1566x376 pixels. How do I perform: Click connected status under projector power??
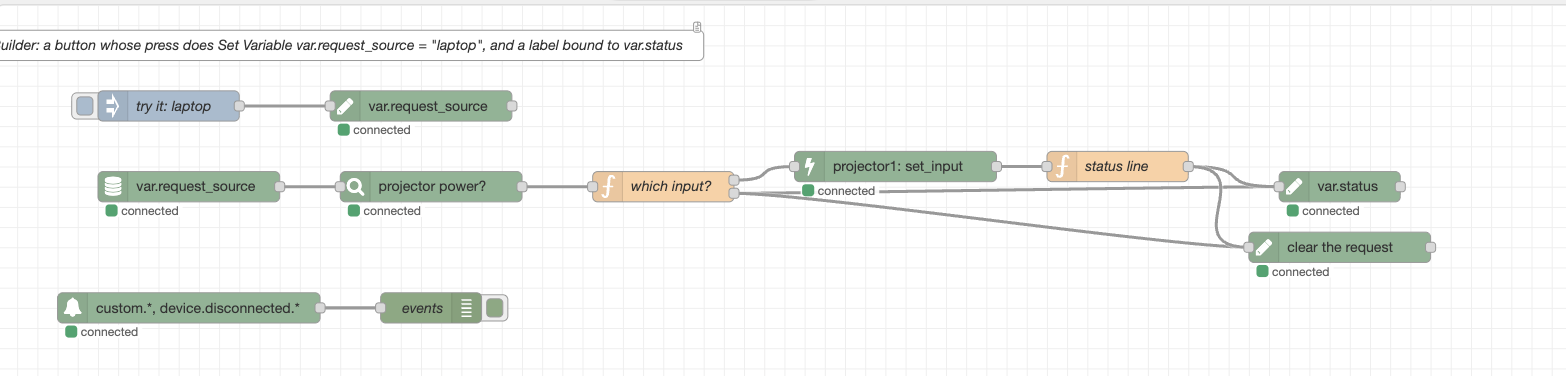tap(384, 211)
